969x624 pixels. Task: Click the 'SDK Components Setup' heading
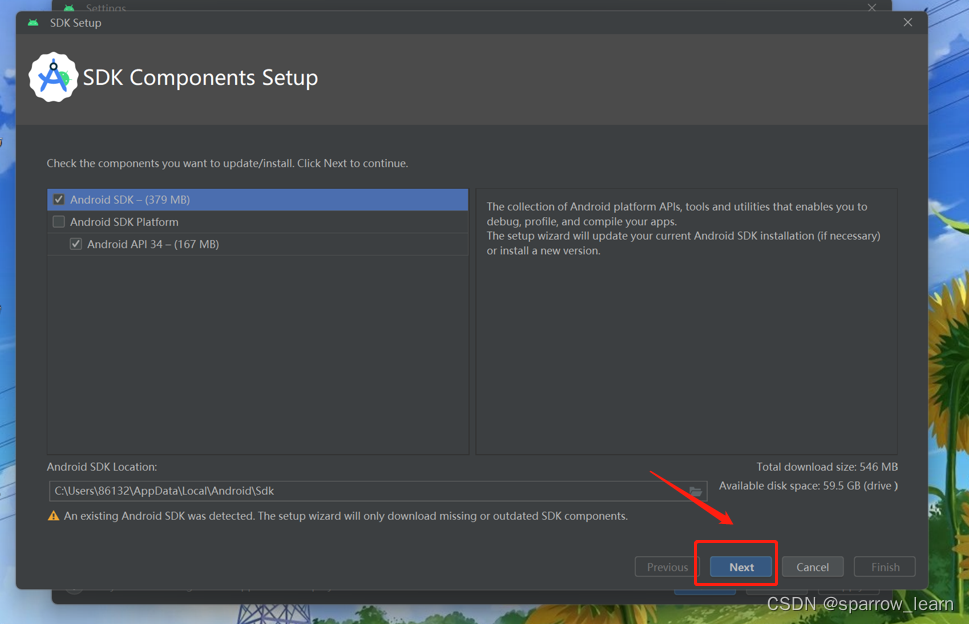pos(200,78)
